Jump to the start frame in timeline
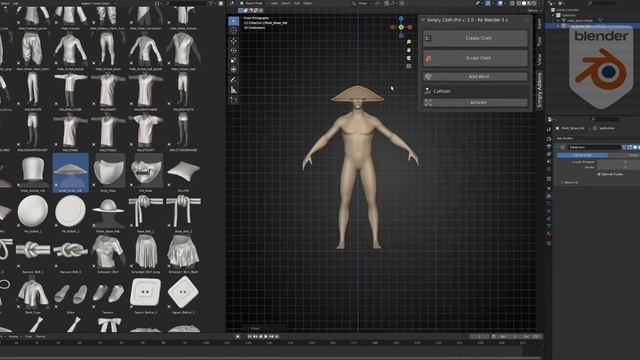This screenshot has width=640, height=360. coord(249,336)
